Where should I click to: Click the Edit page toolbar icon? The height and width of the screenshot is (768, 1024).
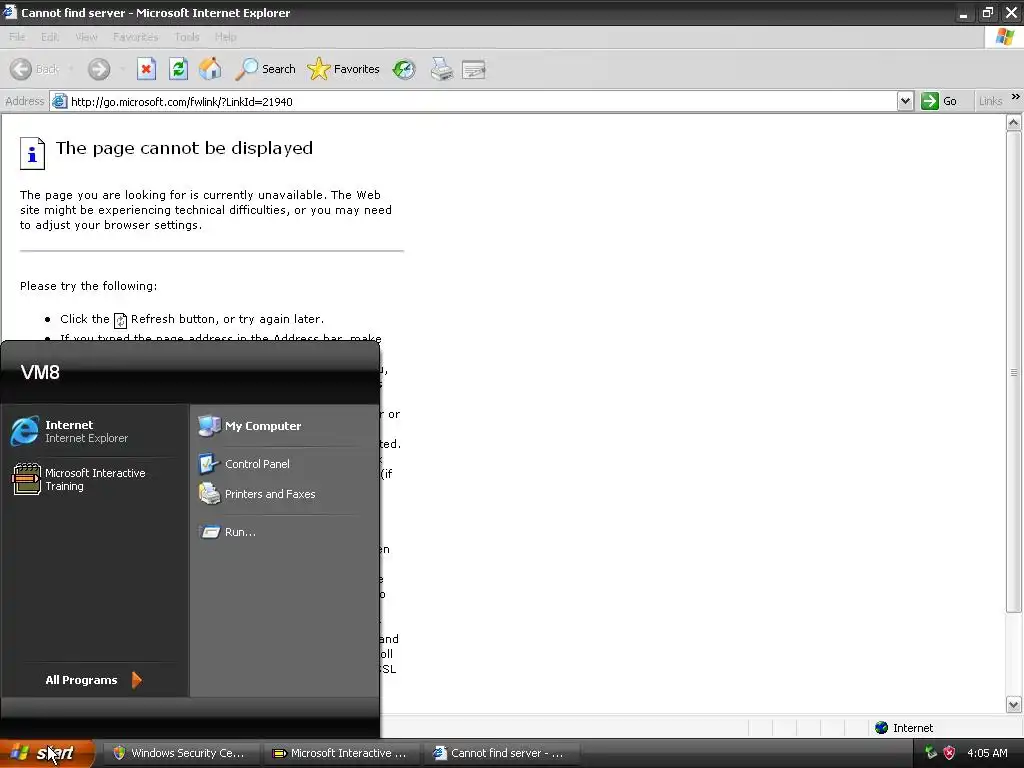pyautogui.click(x=473, y=69)
